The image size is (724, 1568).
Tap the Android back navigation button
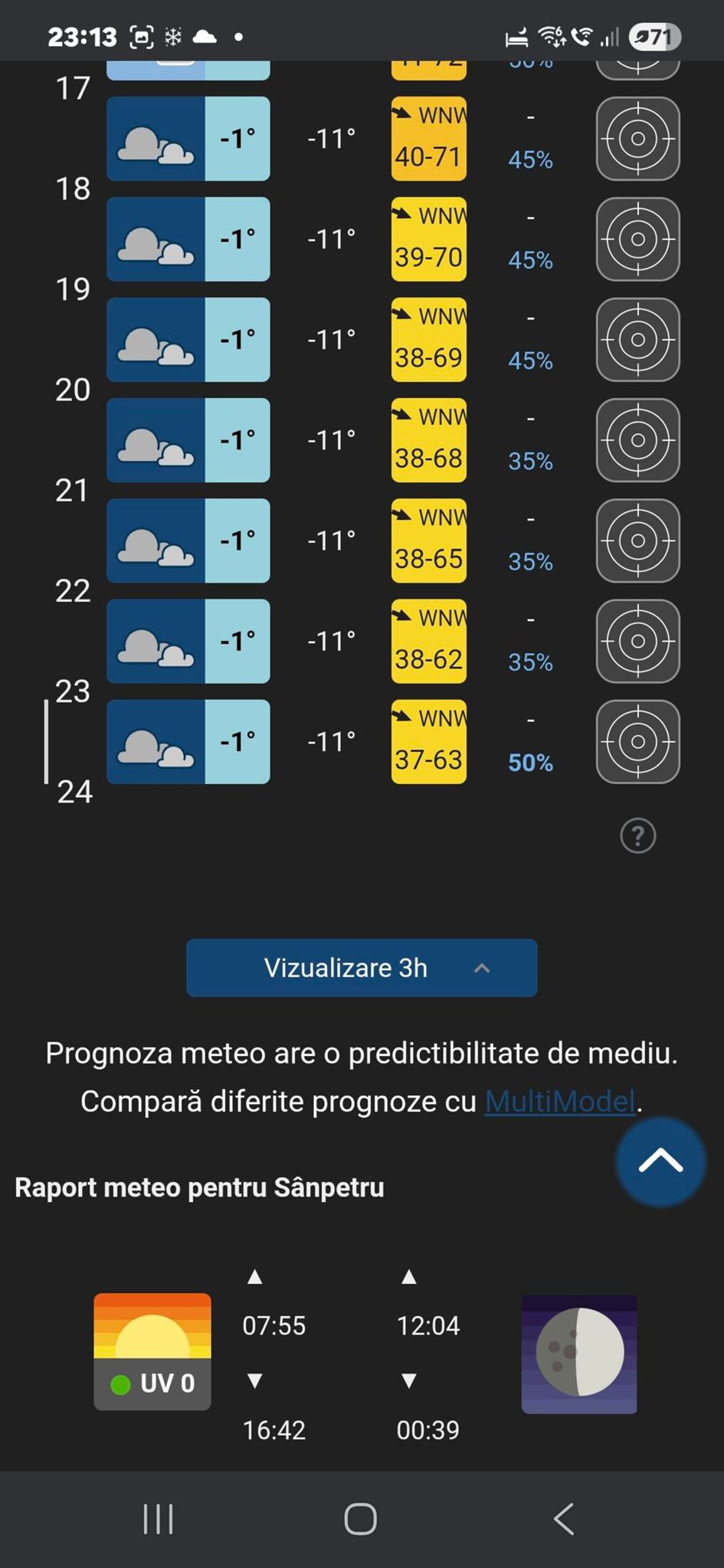[x=564, y=1519]
